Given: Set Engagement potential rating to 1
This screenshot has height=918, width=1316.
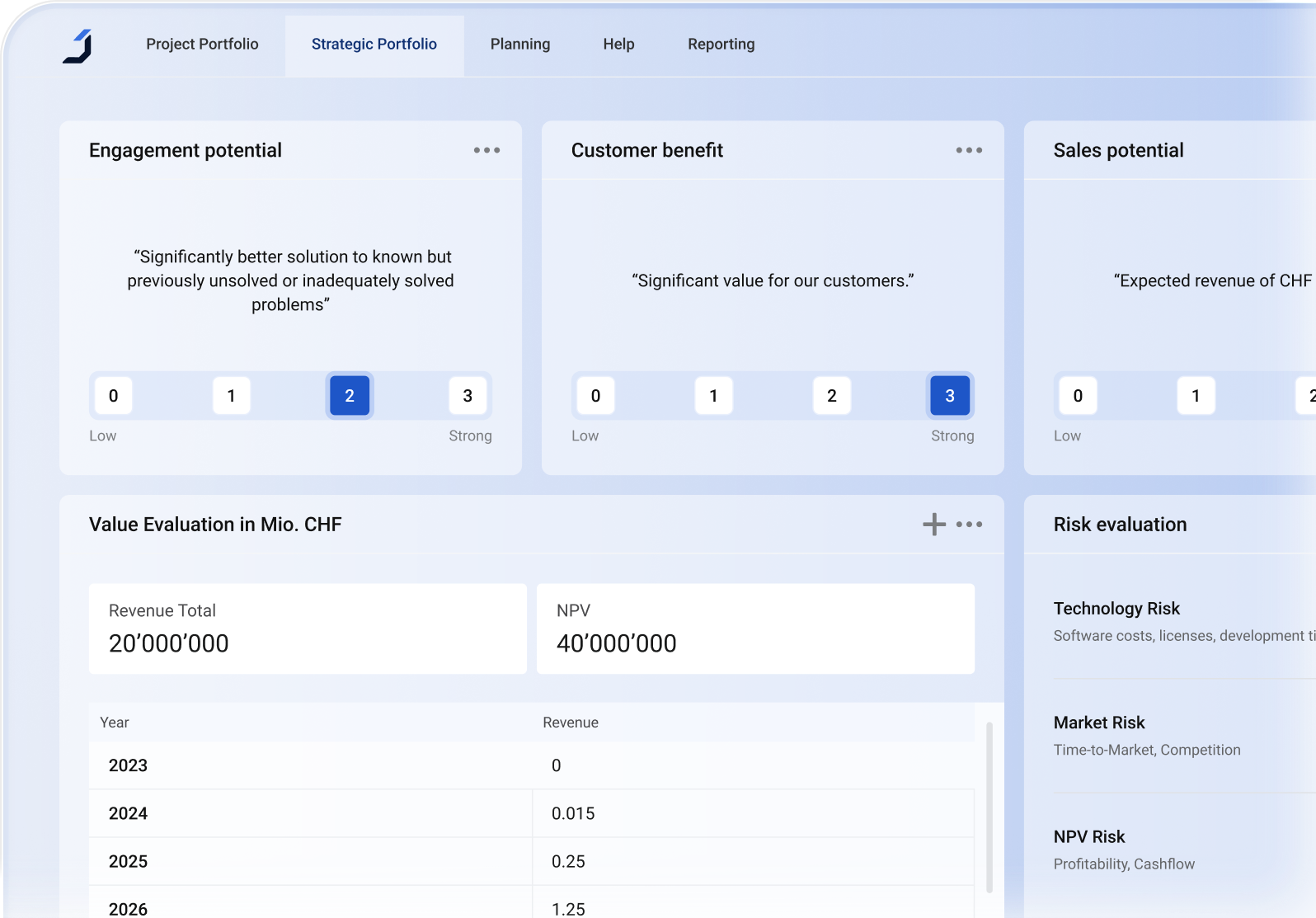Looking at the screenshot, I should pyautogui.click(x=232, y=396).
